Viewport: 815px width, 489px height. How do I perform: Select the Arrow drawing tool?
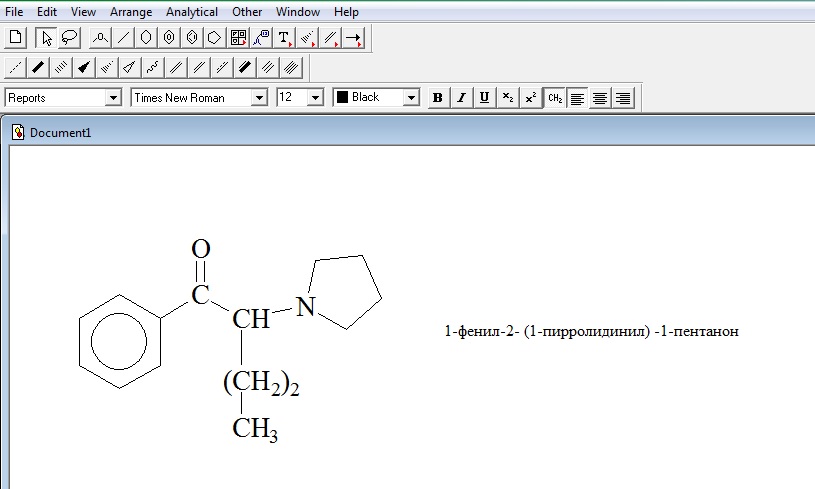353,38
